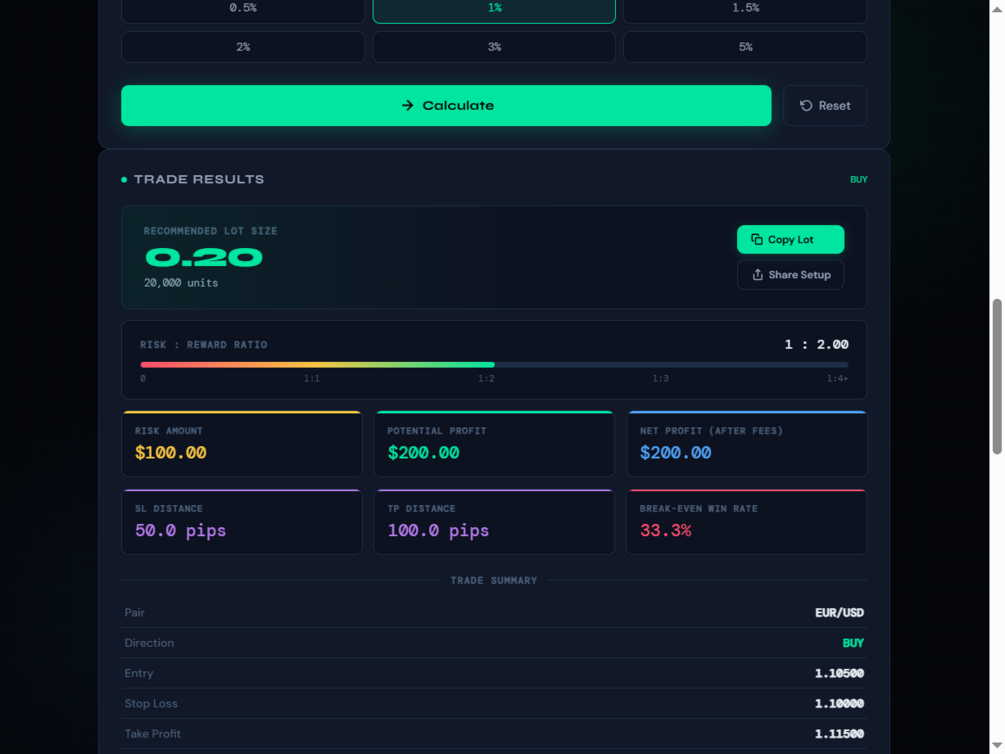Click the EUR/USD pair value
Screen dimensions: 1005x754
(x=839, y=613)
